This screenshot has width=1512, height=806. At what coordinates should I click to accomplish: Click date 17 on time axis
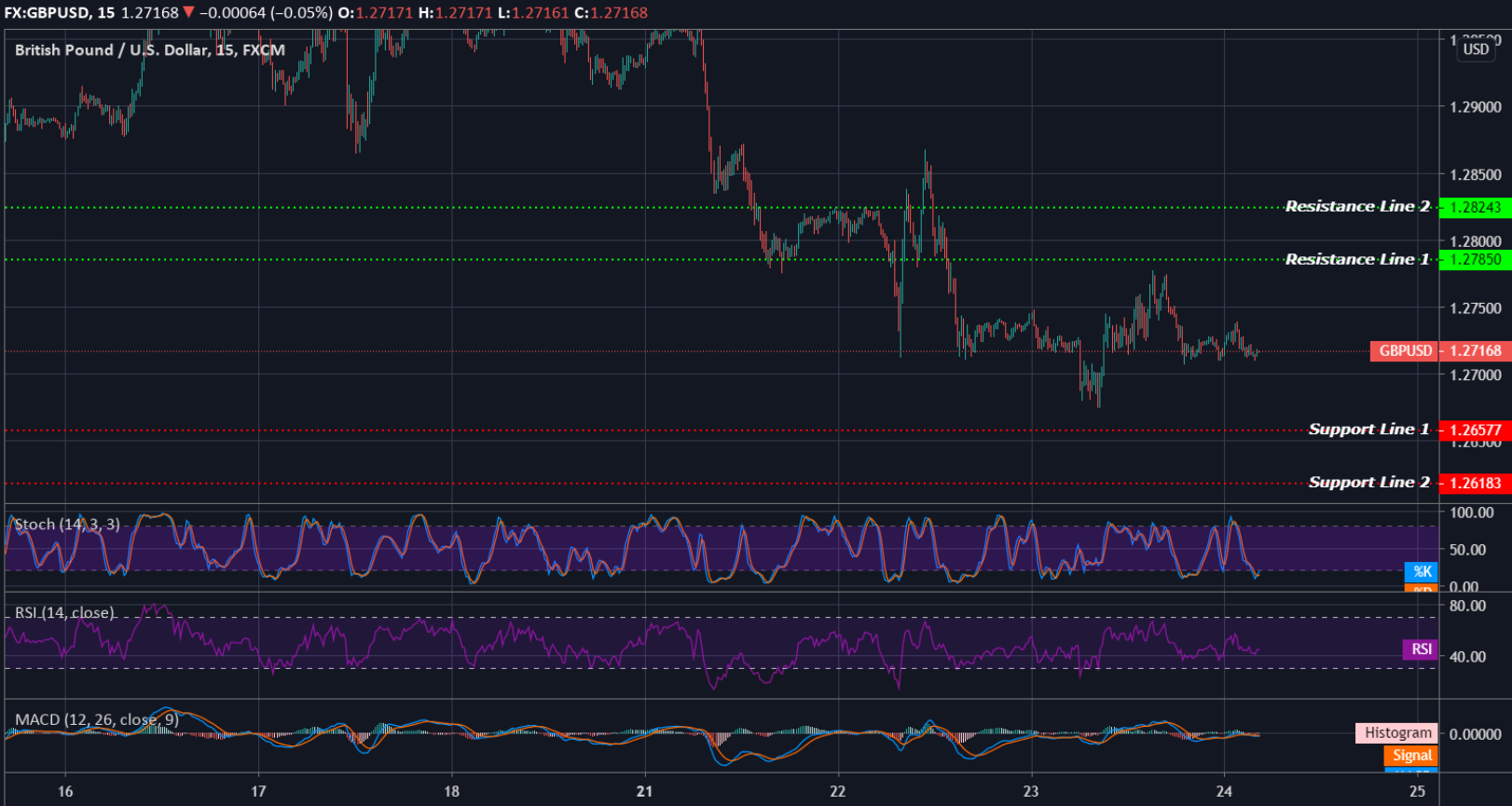(x=258, y=792)
